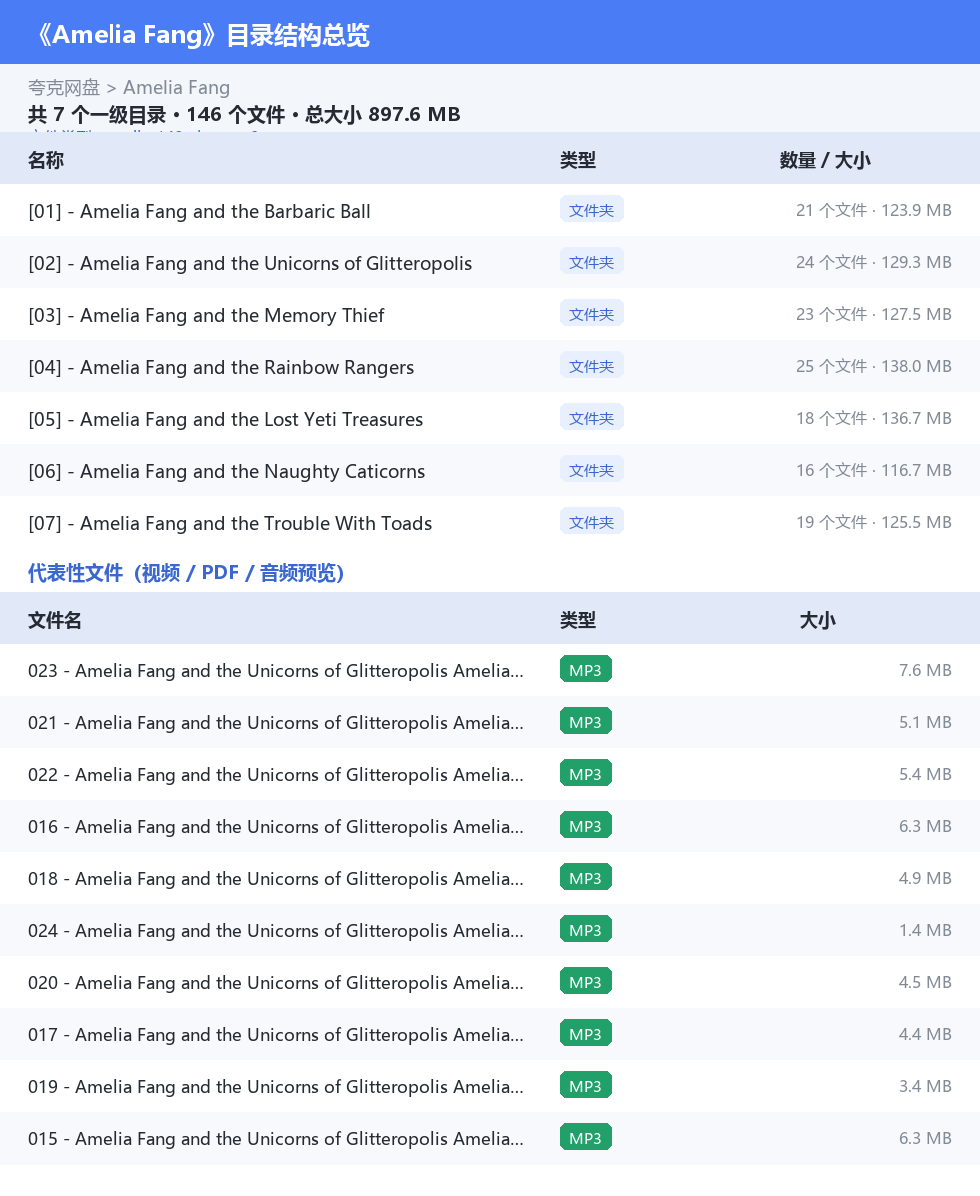Click the MP3 badge on the file 018 row
Image resolution: width=980 pixels, height=1196 pixels.
tap(586, 877)
